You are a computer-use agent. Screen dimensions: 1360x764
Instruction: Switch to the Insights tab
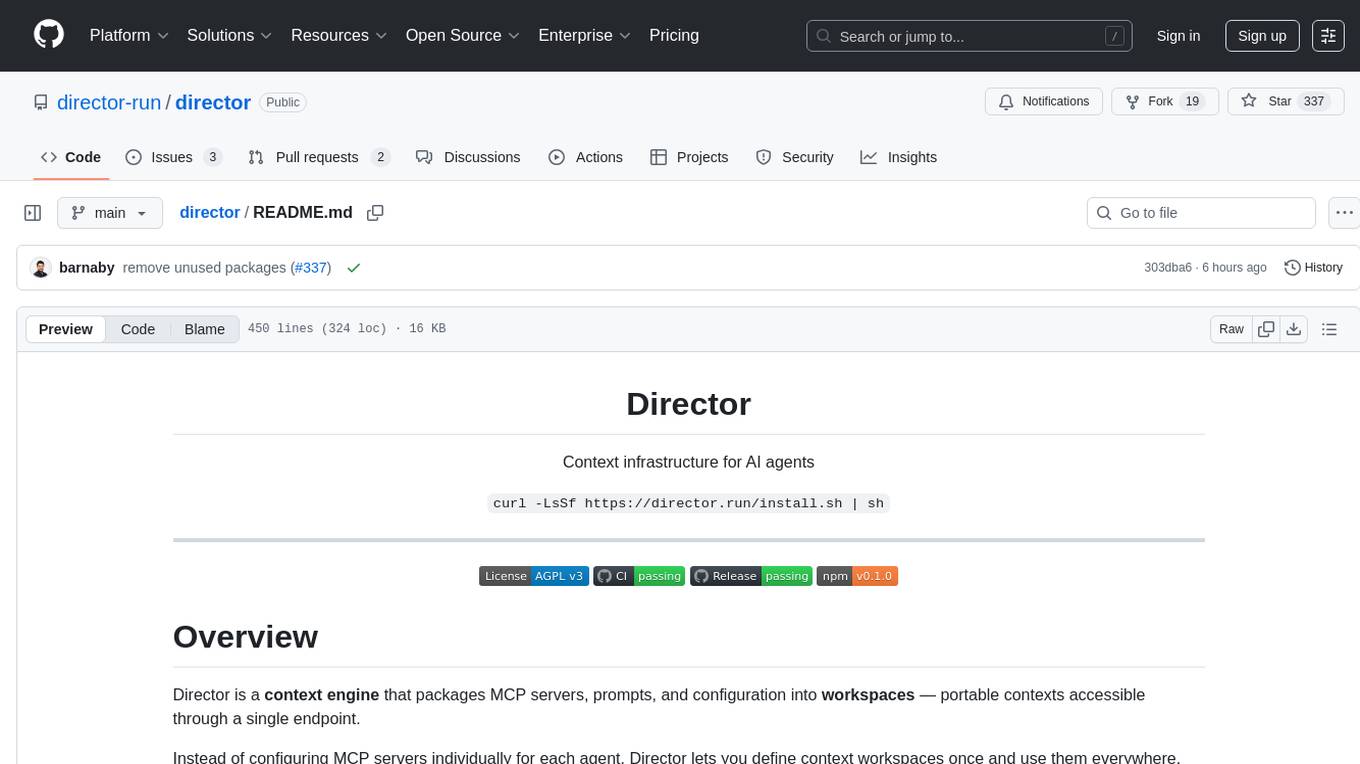(x=899, y=157)
